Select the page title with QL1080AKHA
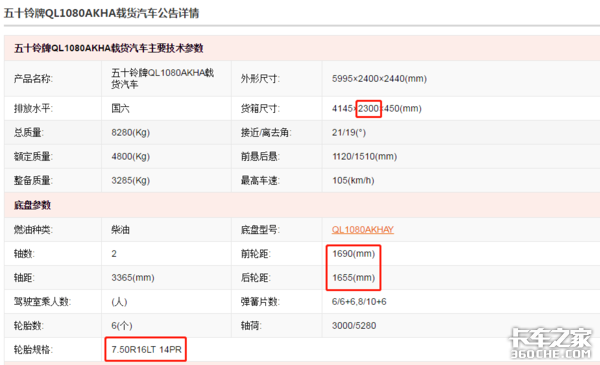 click(101, 13)
